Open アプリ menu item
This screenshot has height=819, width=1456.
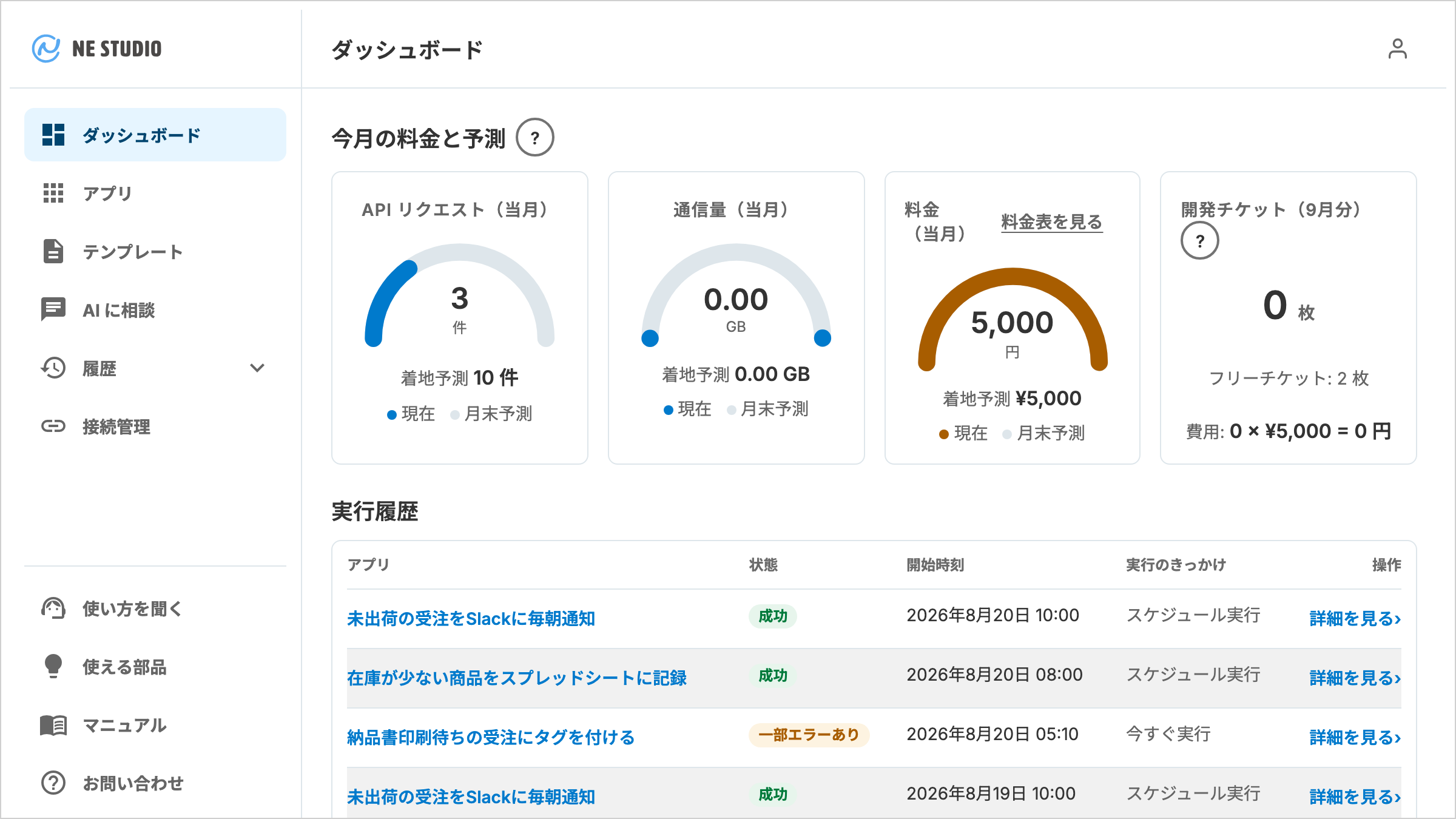pos(155,193)
